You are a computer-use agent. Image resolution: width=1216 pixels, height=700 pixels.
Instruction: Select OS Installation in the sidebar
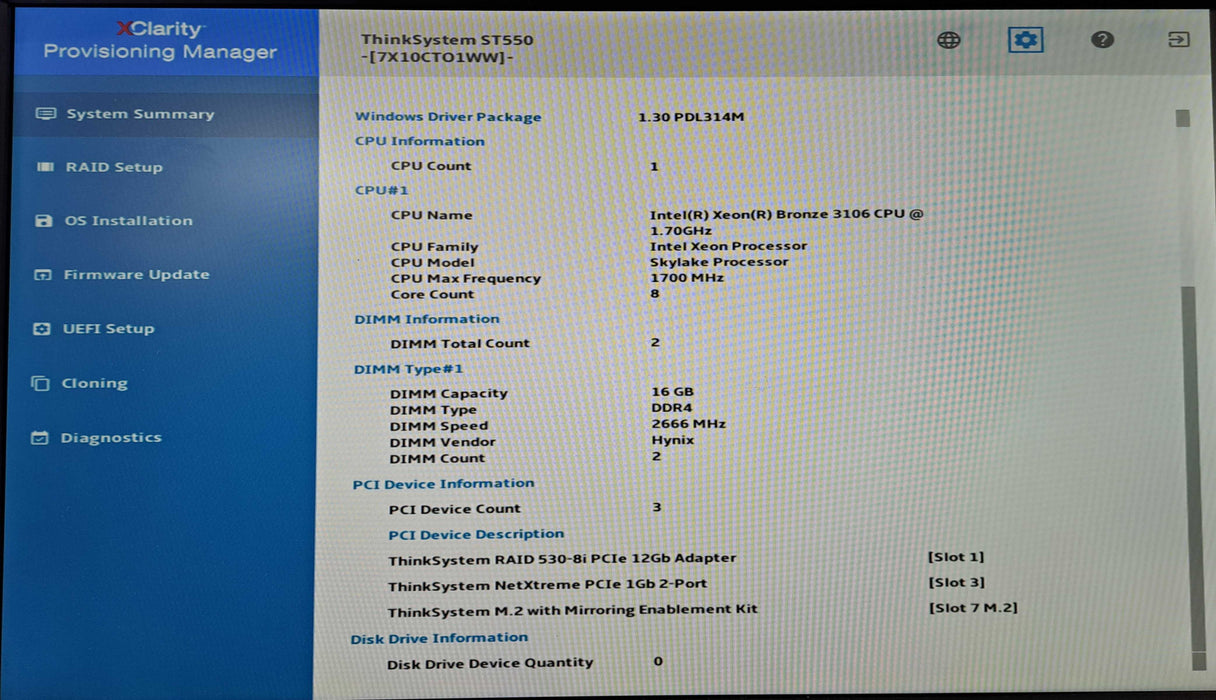point(128,221)
